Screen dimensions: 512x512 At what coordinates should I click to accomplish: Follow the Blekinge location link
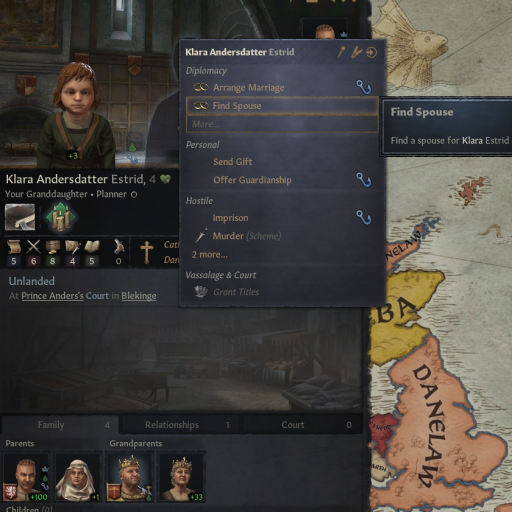click(x=139, y=296)
